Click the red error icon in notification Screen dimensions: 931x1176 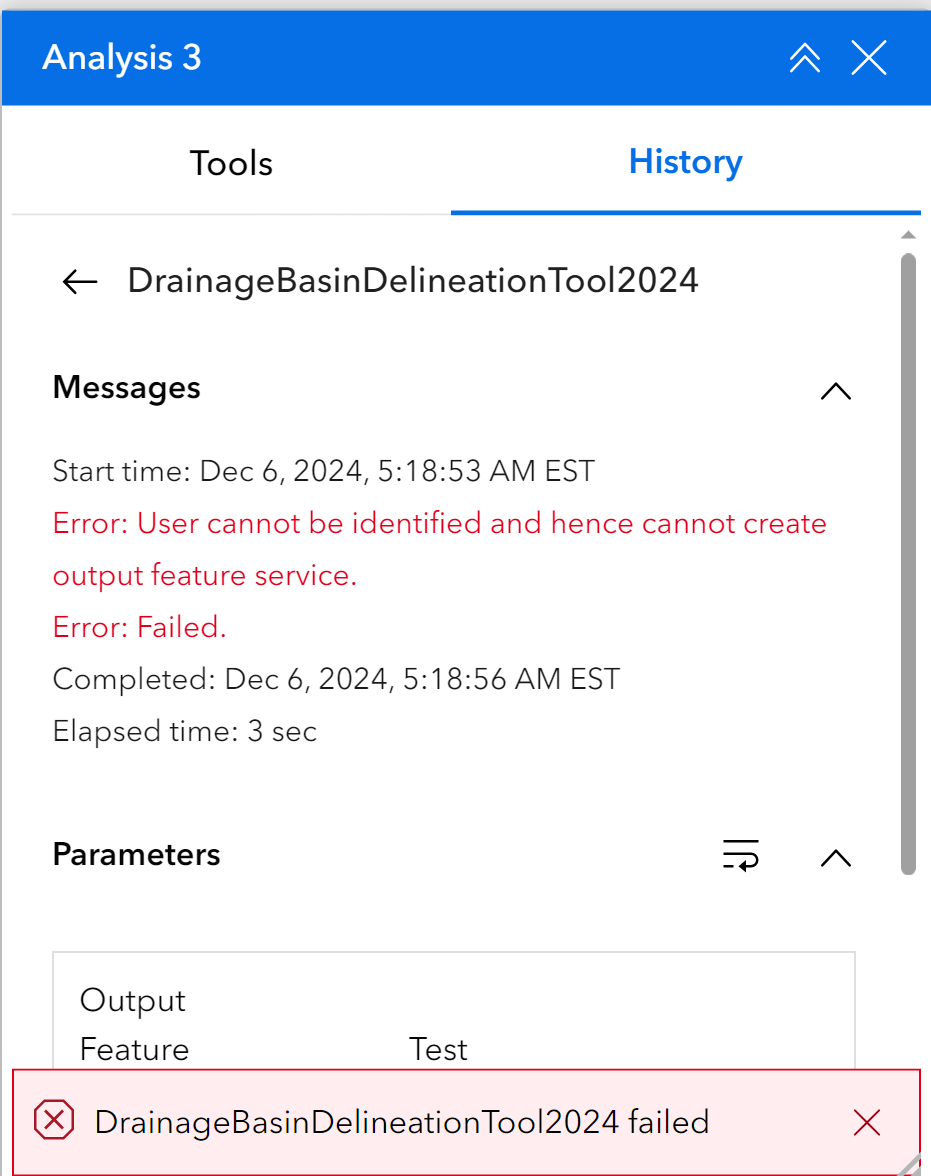click(x=54, y=1122)
